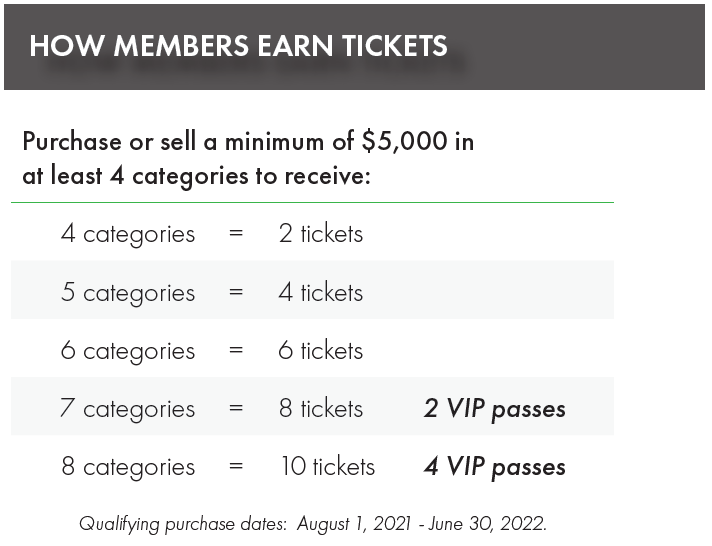Select the '4 tickets' value

(321, 292)
